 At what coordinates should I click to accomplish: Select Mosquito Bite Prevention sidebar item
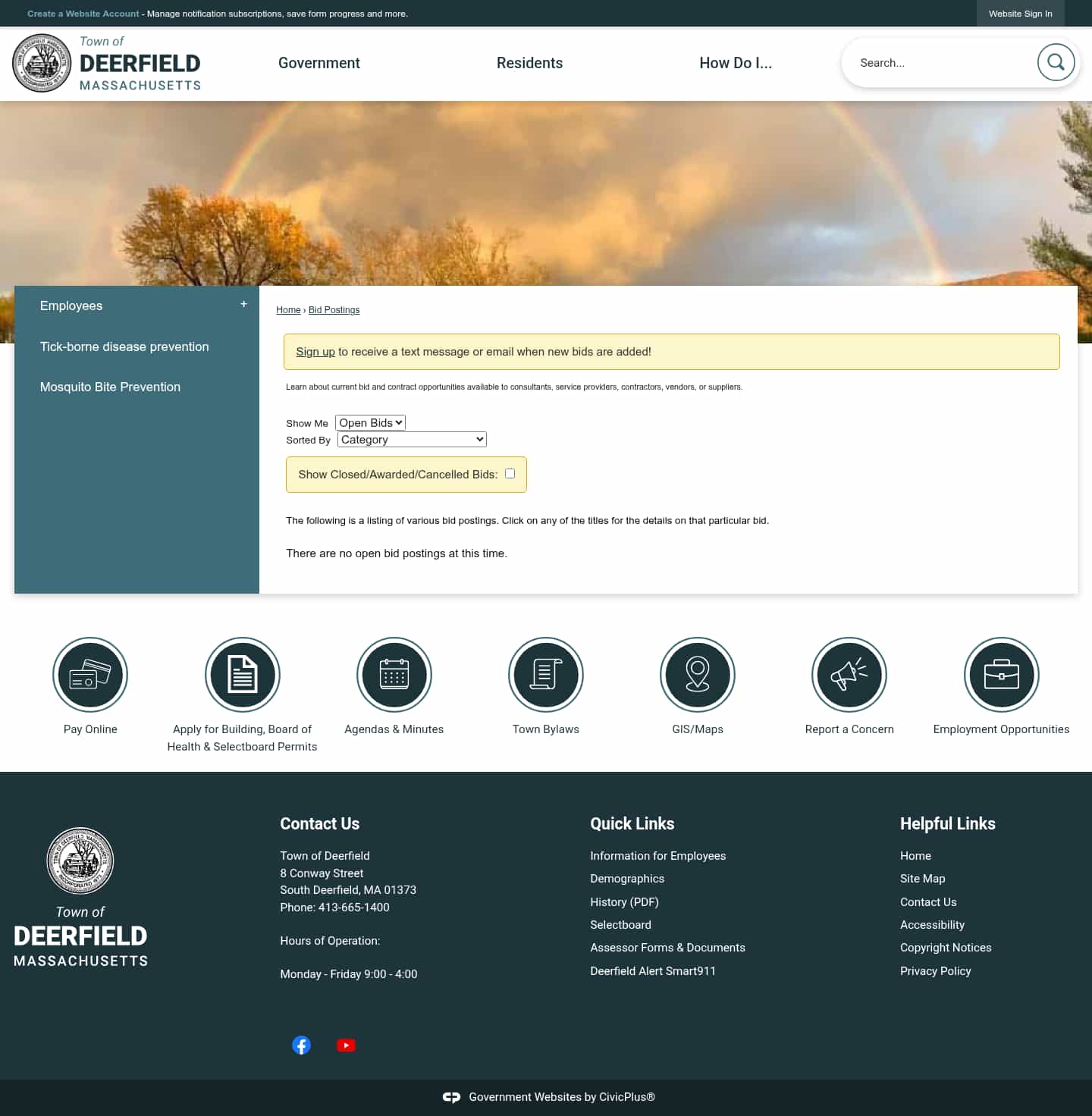click(110, 387)
